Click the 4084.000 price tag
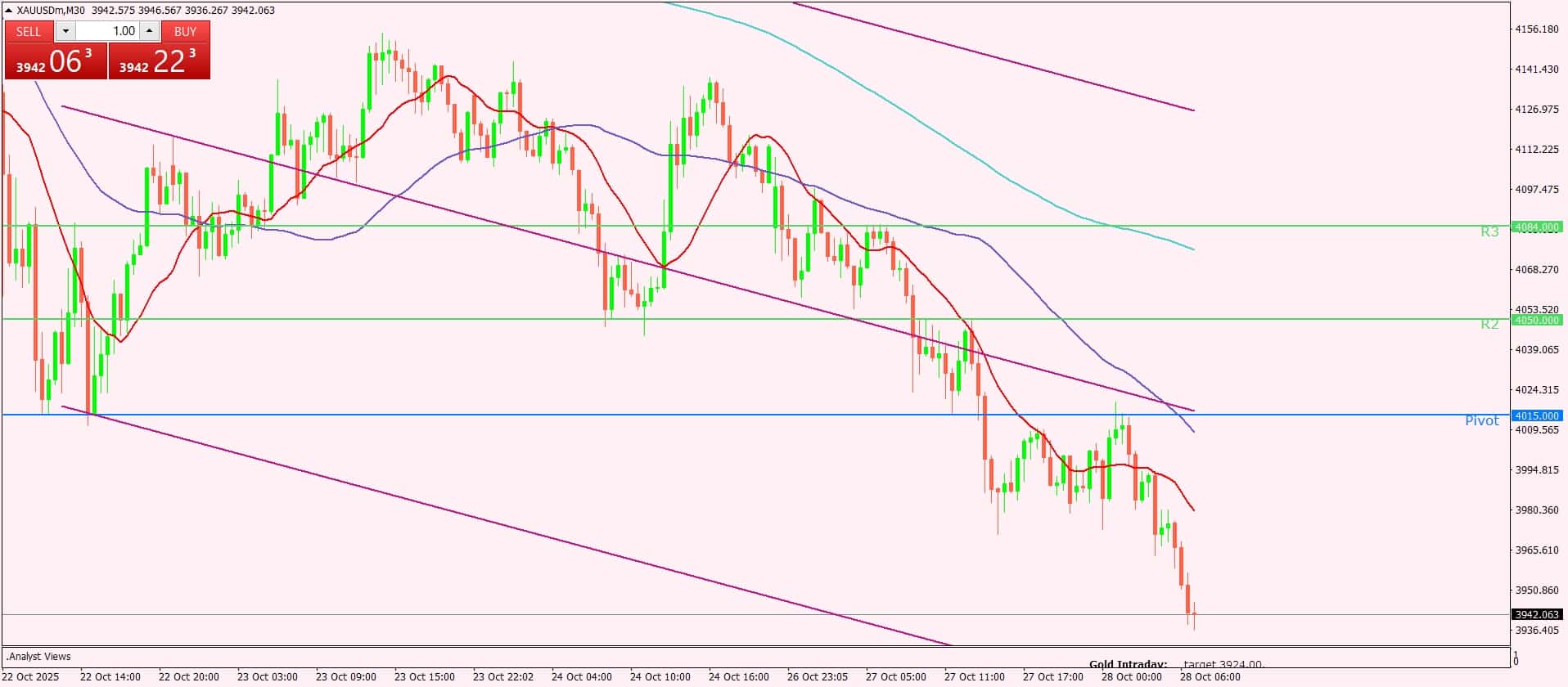1568x687 pixels. click(1537, 227)
